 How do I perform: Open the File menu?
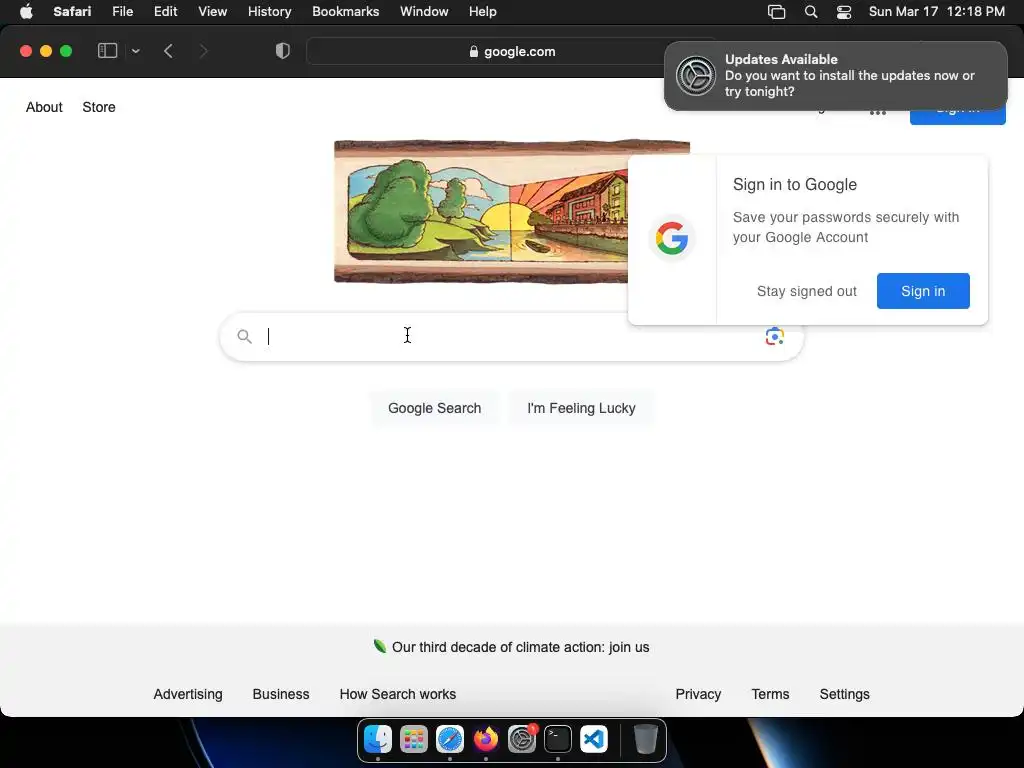pos(122,12)
